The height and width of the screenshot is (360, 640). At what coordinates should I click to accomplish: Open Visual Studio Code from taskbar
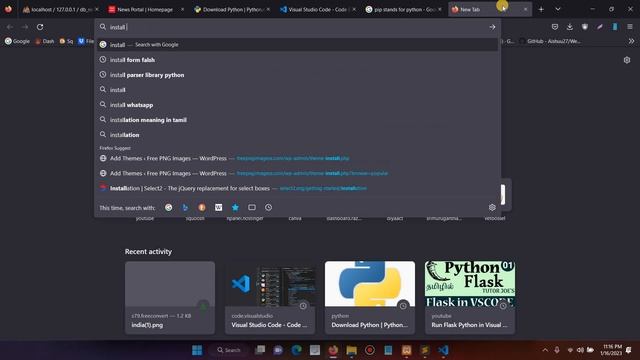tap(443, 350)
